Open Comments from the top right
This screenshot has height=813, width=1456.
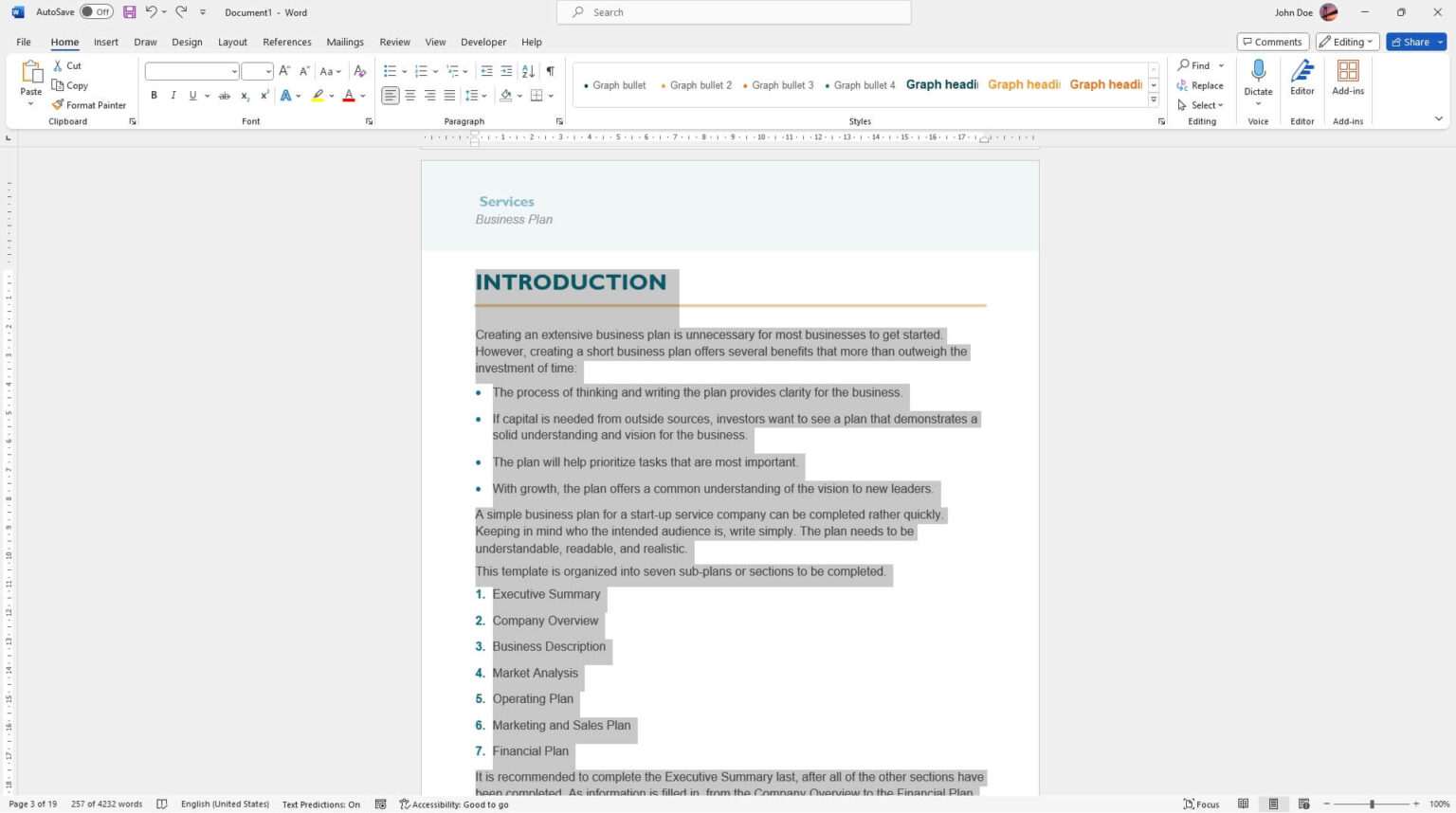tap(1273, 42)
